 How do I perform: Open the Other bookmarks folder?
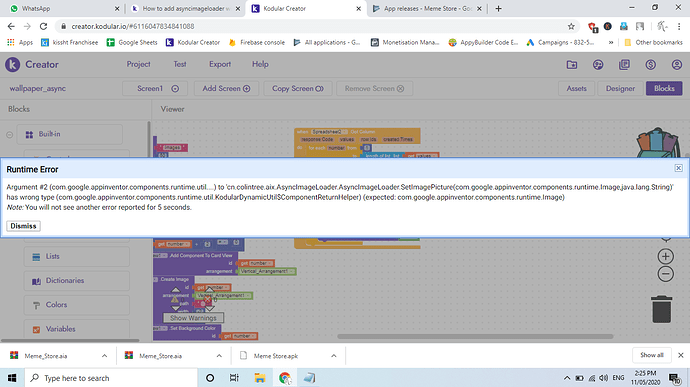click(x=653, y=42)
